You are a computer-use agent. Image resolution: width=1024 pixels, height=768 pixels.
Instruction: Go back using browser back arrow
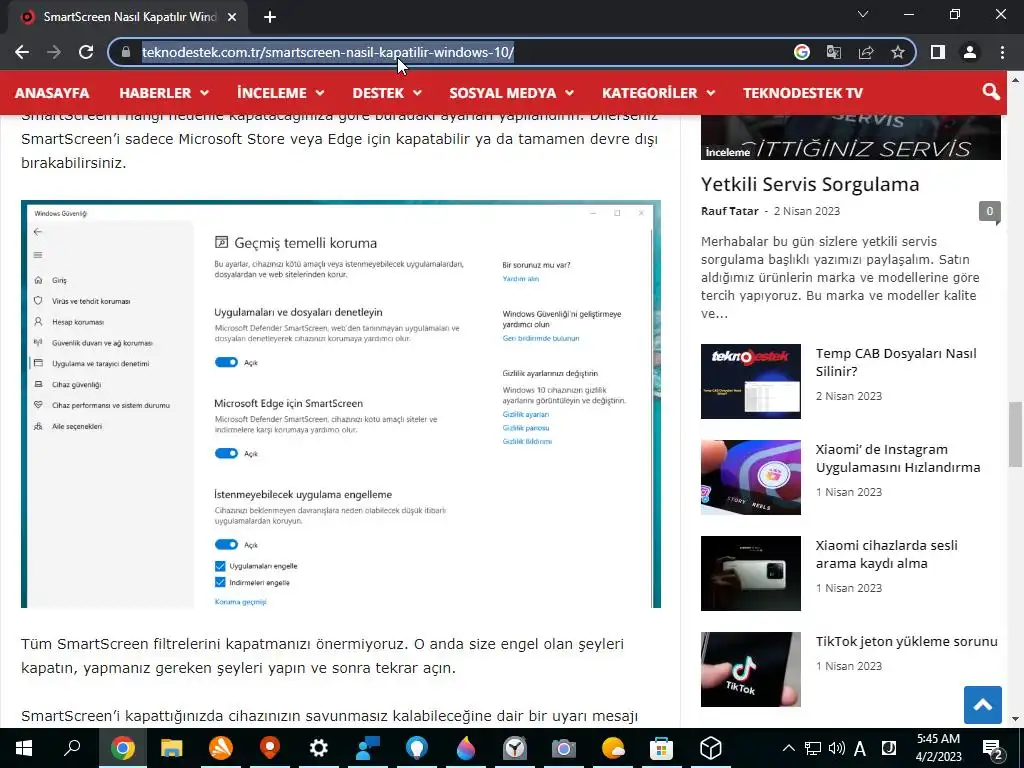click(x=22, y=52)
